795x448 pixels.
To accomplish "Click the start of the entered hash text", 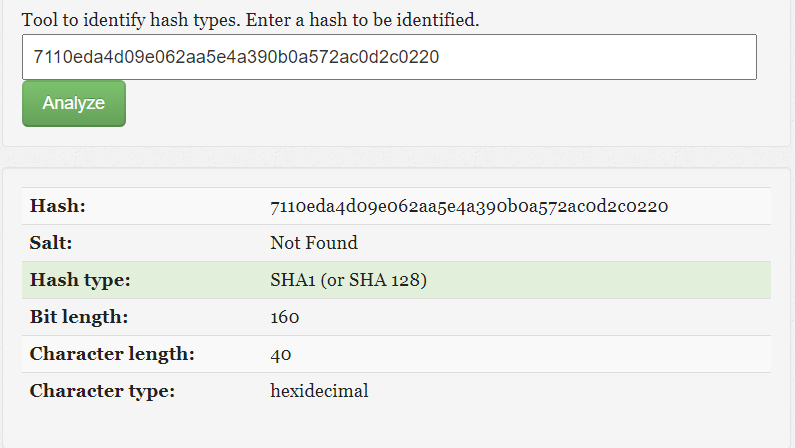I will click(x=34, y=57).
